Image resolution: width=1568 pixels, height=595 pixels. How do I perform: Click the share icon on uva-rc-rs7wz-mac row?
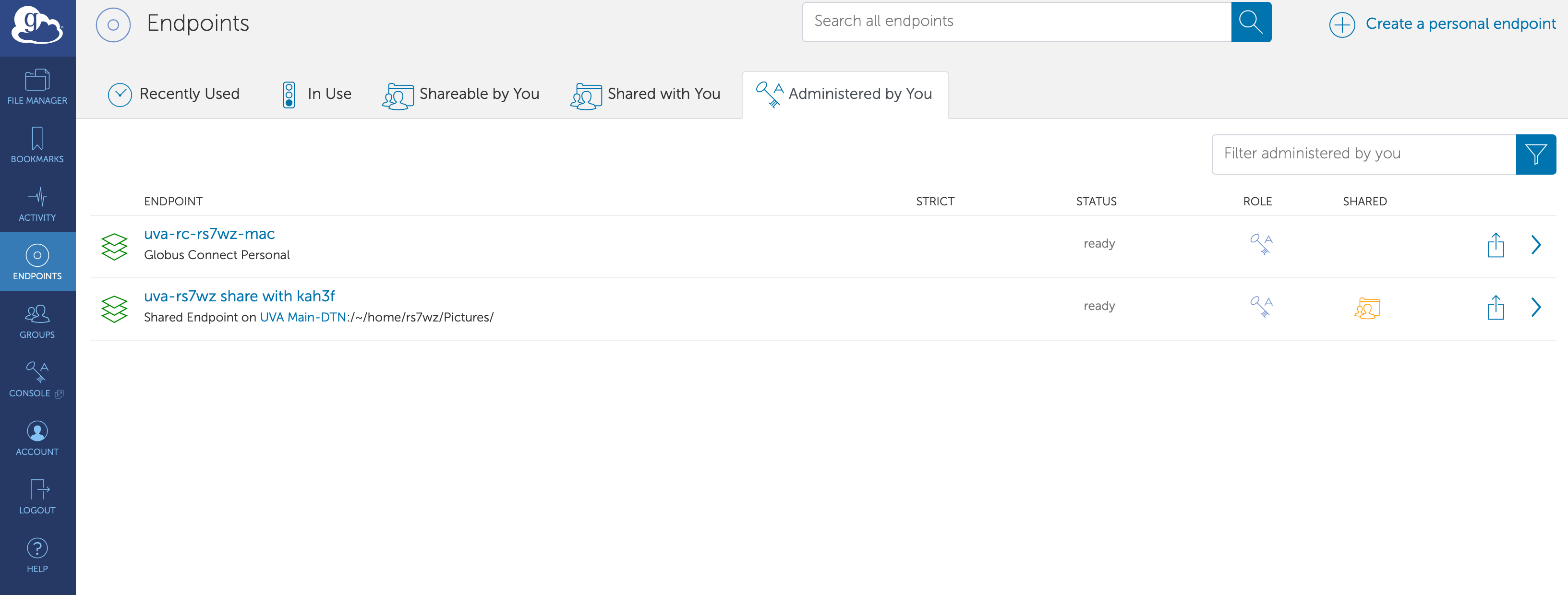(1496, 245)
